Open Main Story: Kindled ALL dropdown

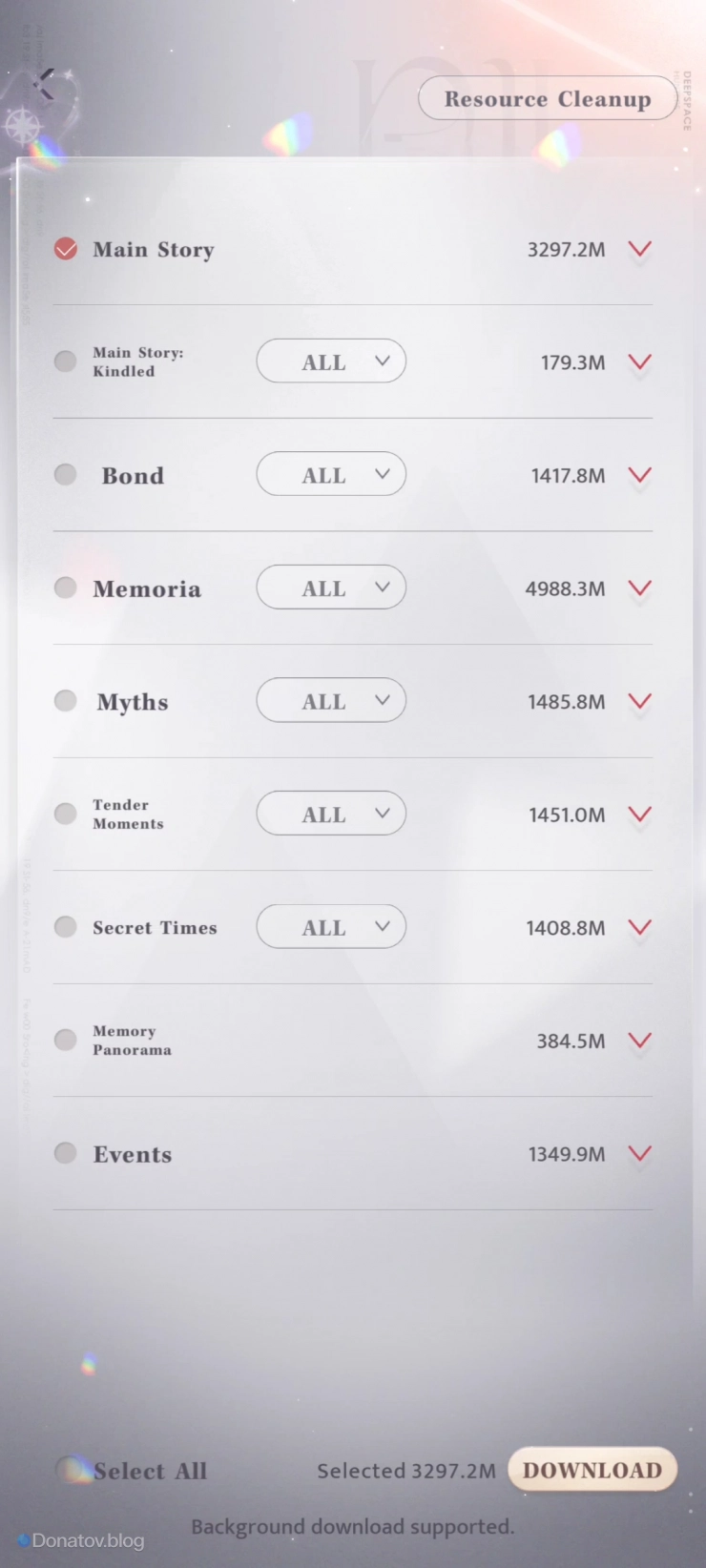(331, 361)
